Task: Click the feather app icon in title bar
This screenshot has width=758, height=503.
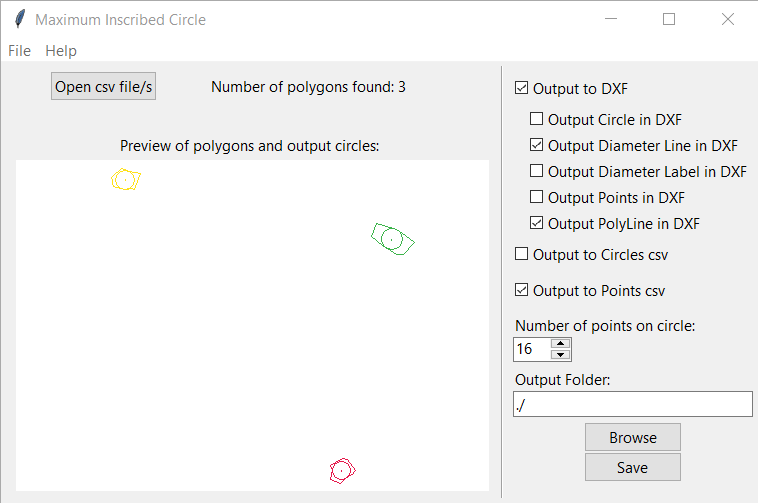Action: [x=20, y=19]
